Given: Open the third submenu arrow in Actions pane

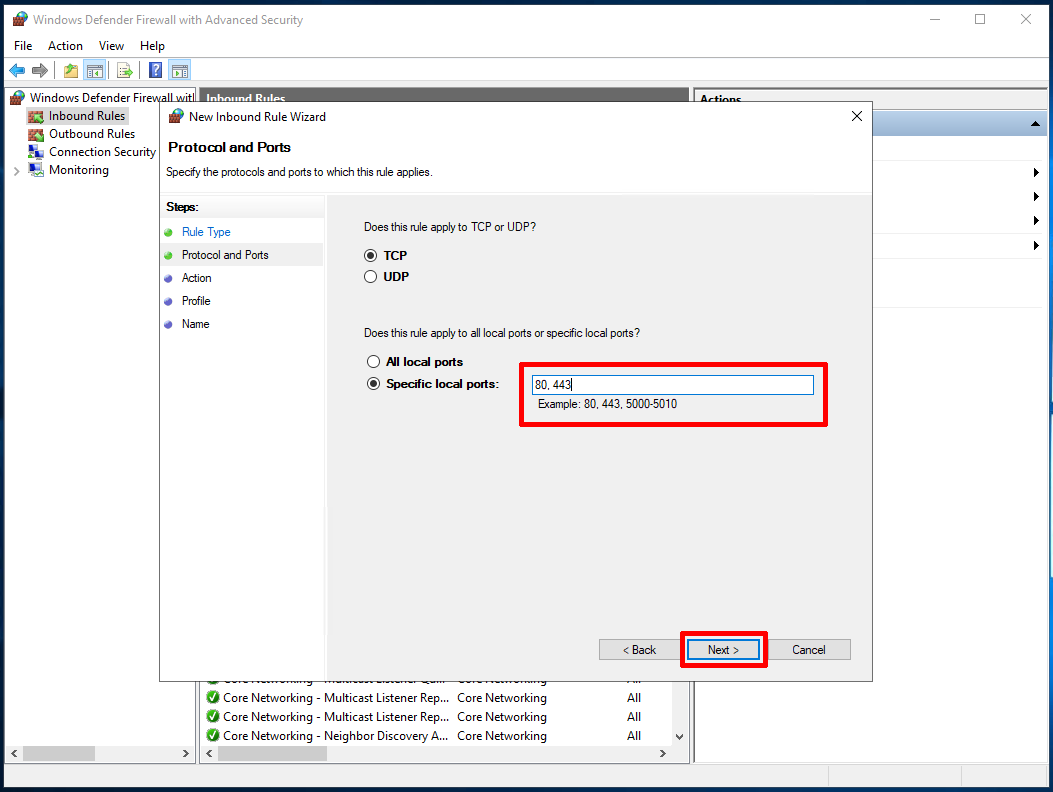Looking at the screenshot, I should coord(1036,220).
